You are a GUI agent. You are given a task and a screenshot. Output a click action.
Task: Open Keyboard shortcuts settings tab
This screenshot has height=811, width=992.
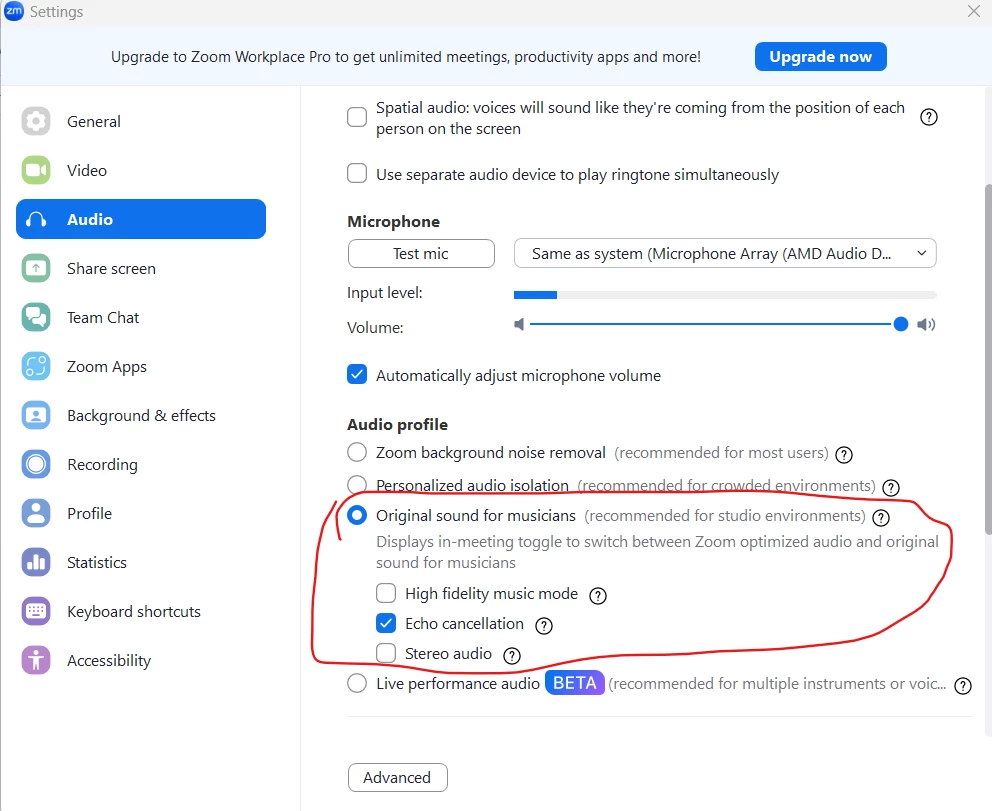140,611
